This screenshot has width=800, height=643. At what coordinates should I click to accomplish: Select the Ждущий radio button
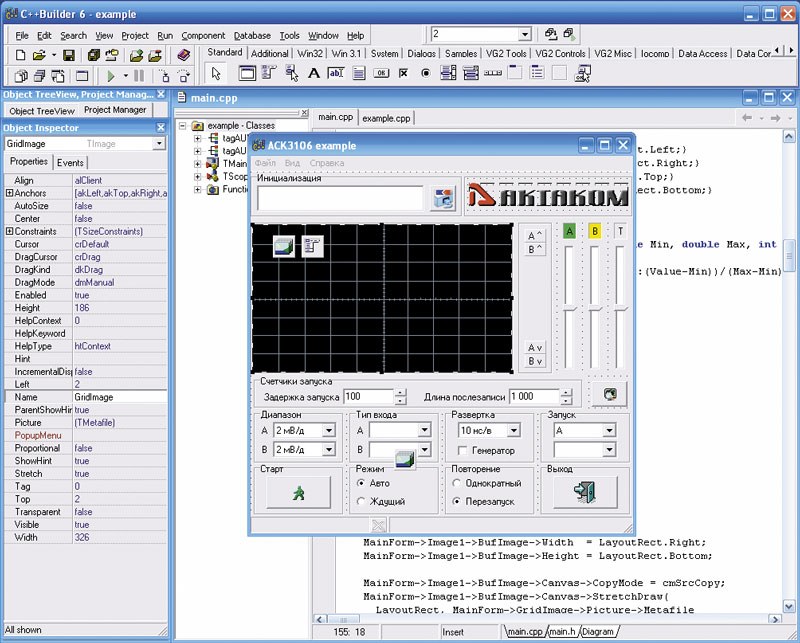pos(361,501)
